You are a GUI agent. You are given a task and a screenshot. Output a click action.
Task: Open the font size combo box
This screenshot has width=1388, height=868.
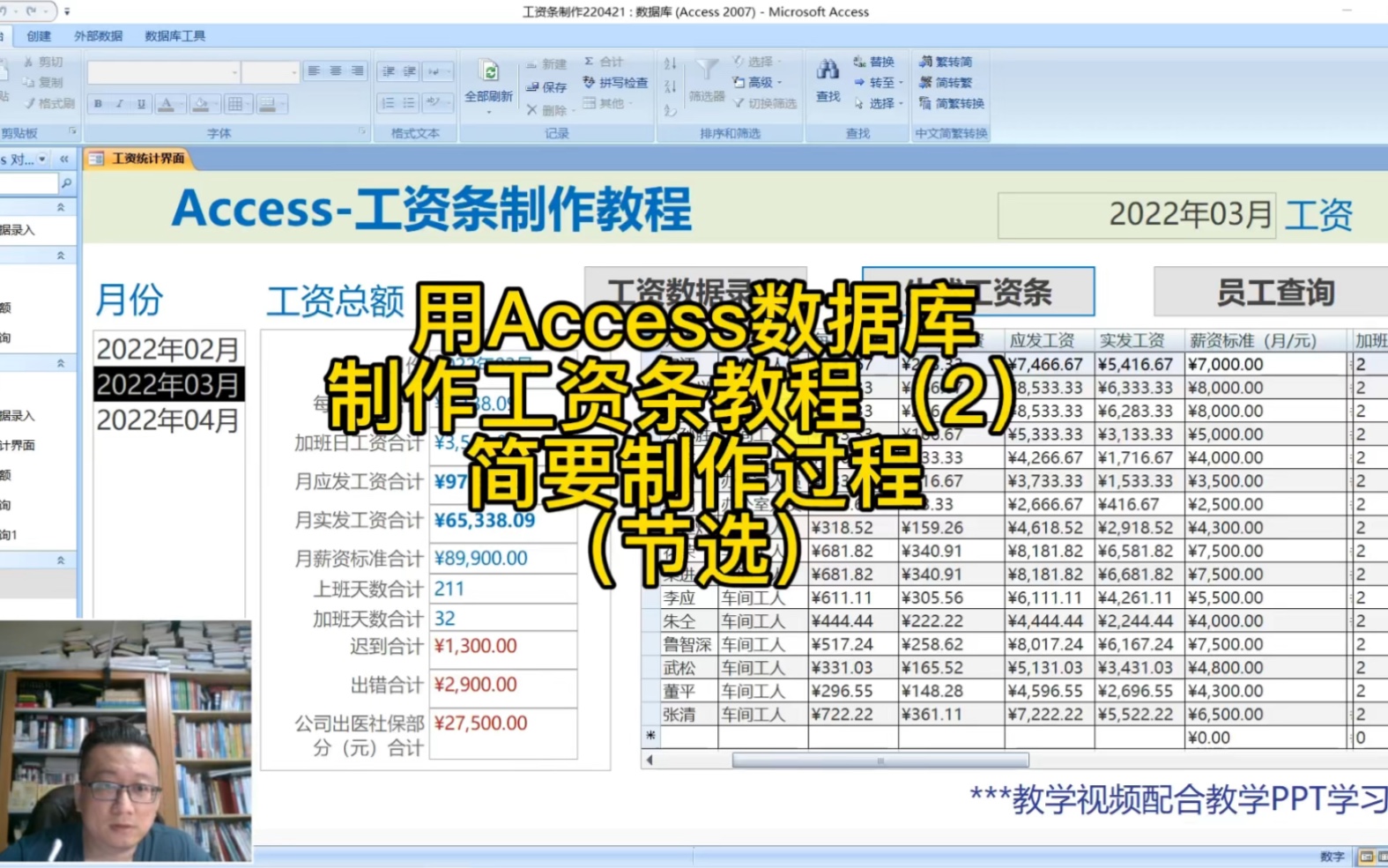click(271, 72)
